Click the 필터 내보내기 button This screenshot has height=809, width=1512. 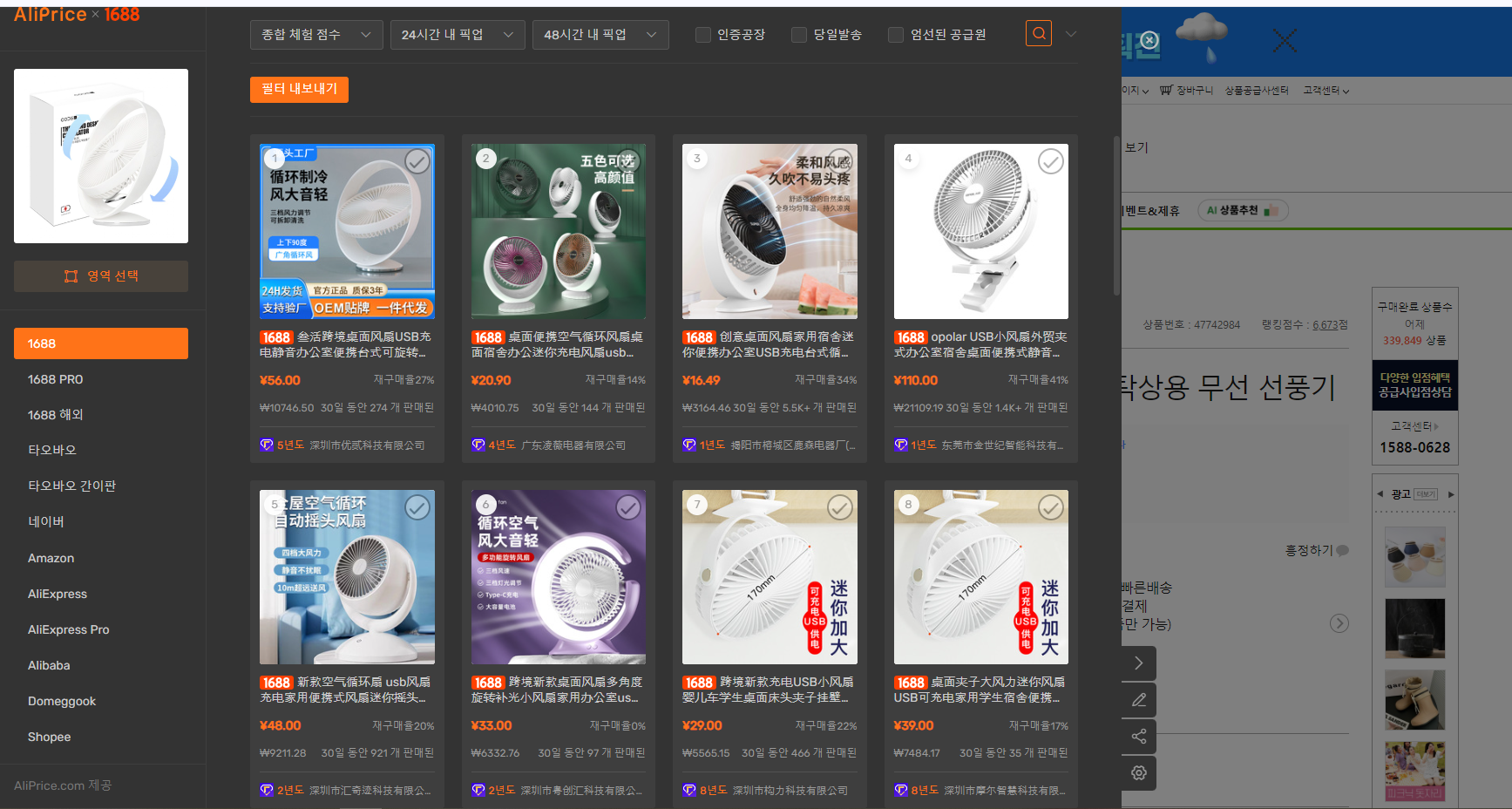click(x=299, y=89)
